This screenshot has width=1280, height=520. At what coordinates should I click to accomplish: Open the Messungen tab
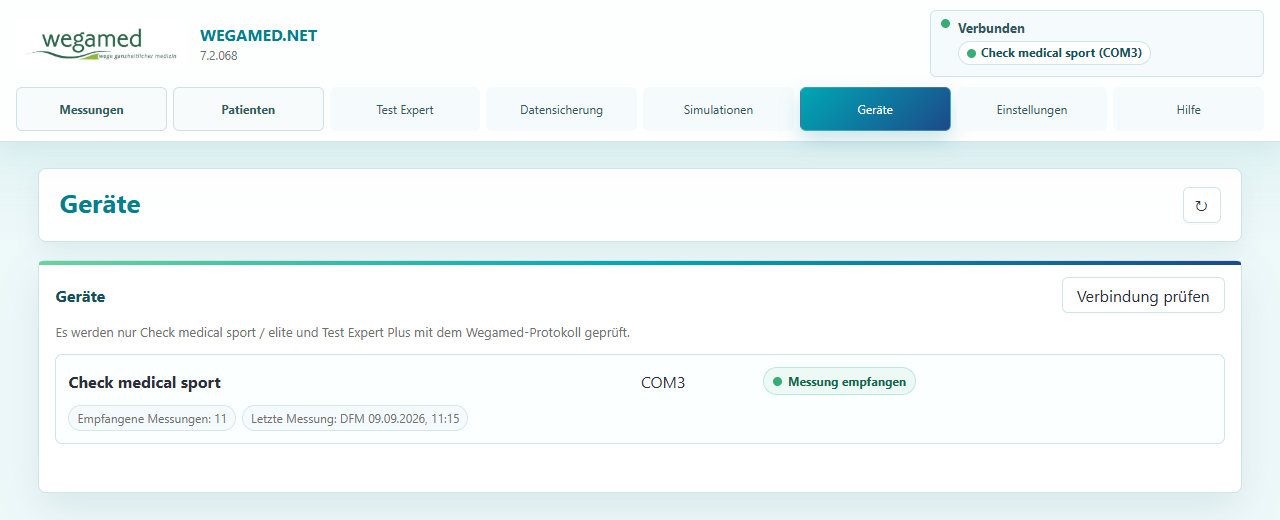[91, 109]
